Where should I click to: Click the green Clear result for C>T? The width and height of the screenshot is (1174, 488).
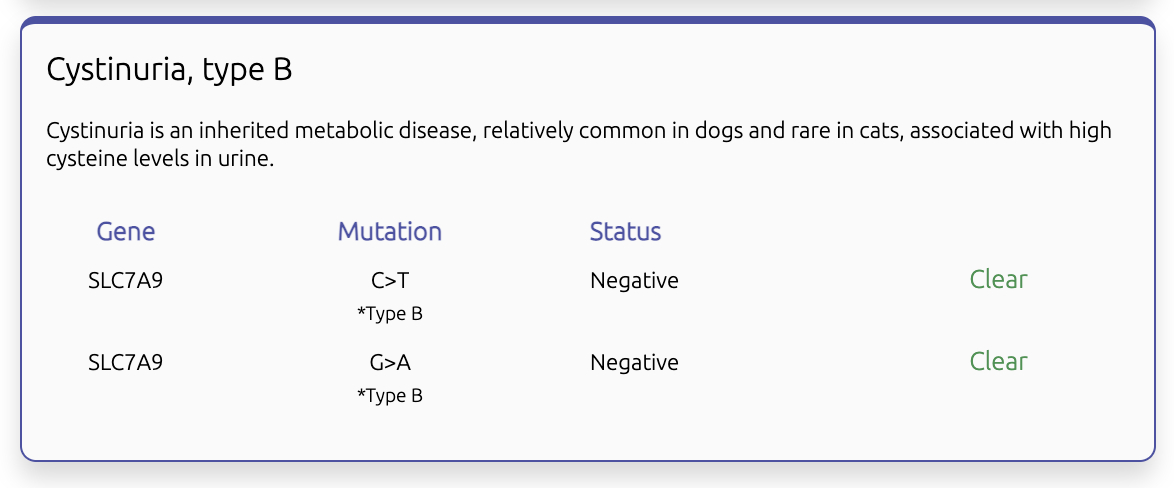point(998,280)
